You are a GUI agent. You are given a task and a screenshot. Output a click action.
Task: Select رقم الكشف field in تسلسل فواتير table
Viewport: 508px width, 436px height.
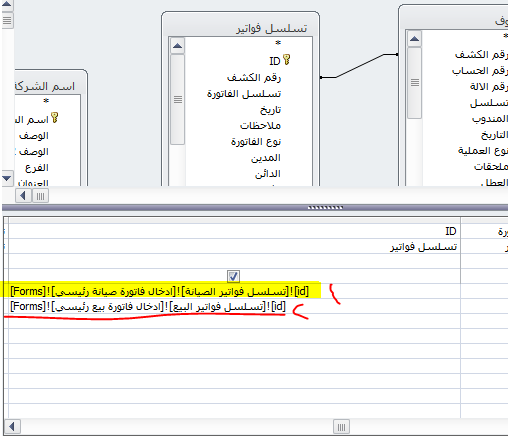click(254, 78)
